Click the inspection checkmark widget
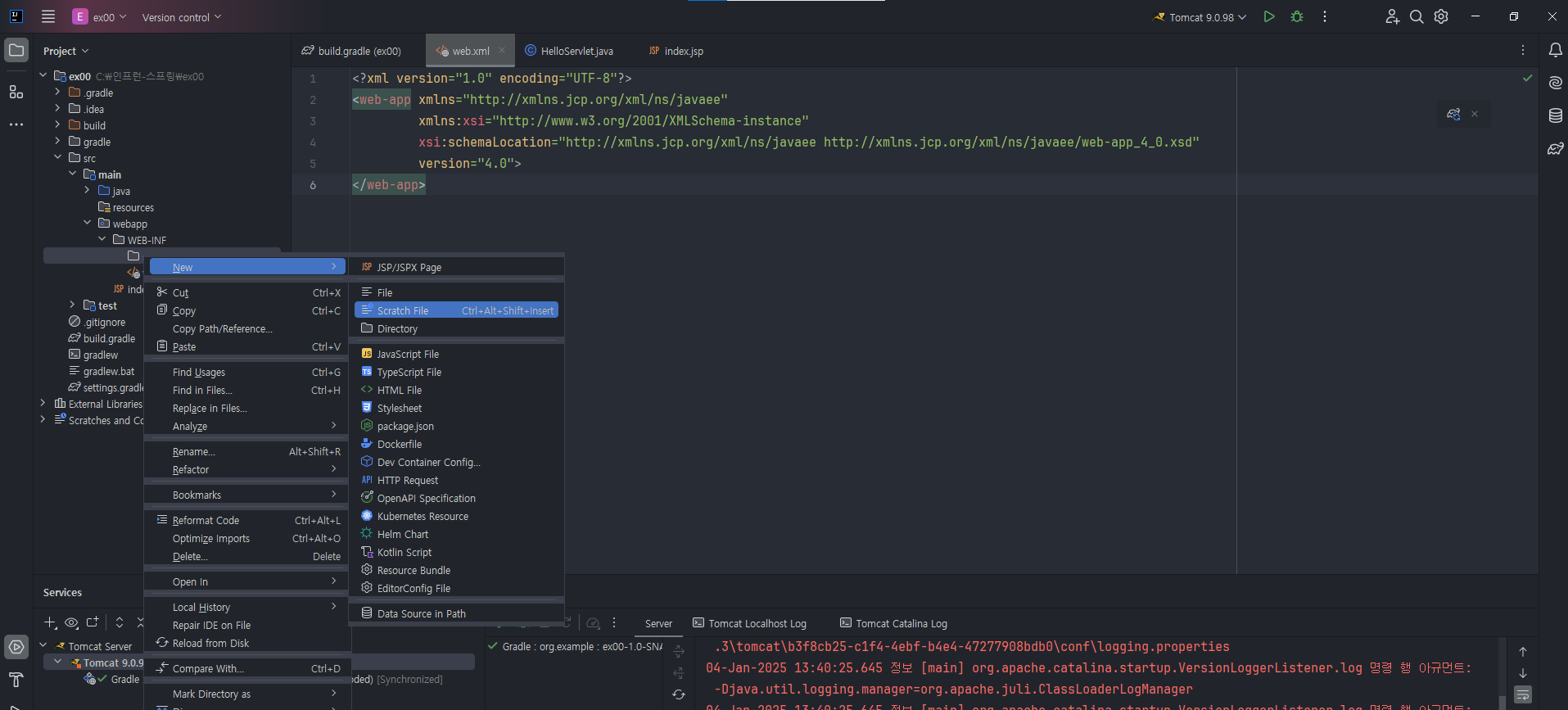1568x710 pixels. pos(1527,78)
